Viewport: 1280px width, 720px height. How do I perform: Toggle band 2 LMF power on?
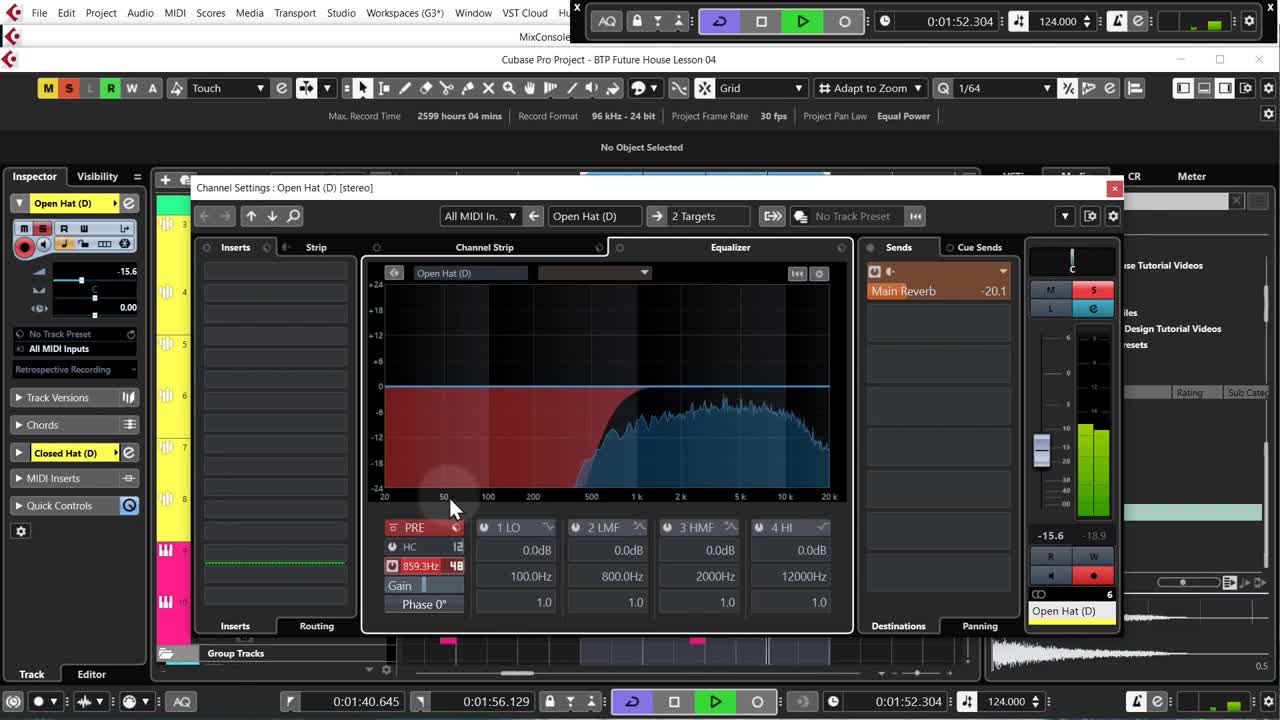tap(576, 528)
